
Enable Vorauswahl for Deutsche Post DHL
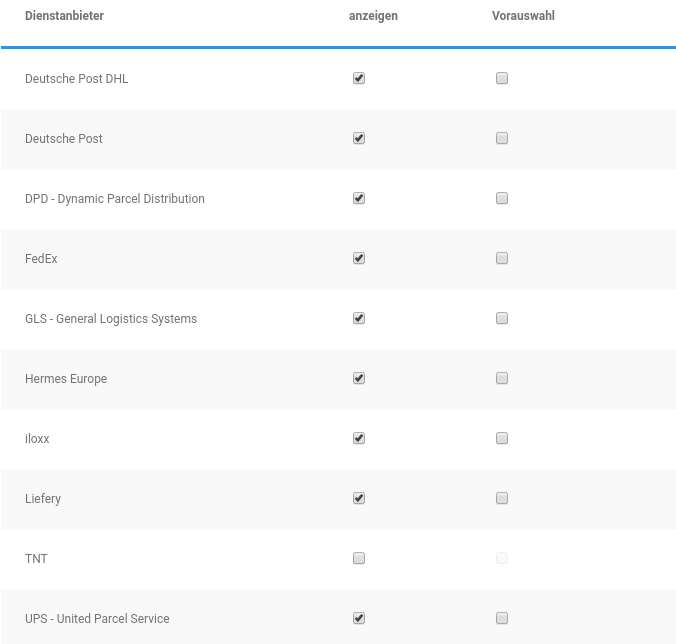click(x=502, y=78)
